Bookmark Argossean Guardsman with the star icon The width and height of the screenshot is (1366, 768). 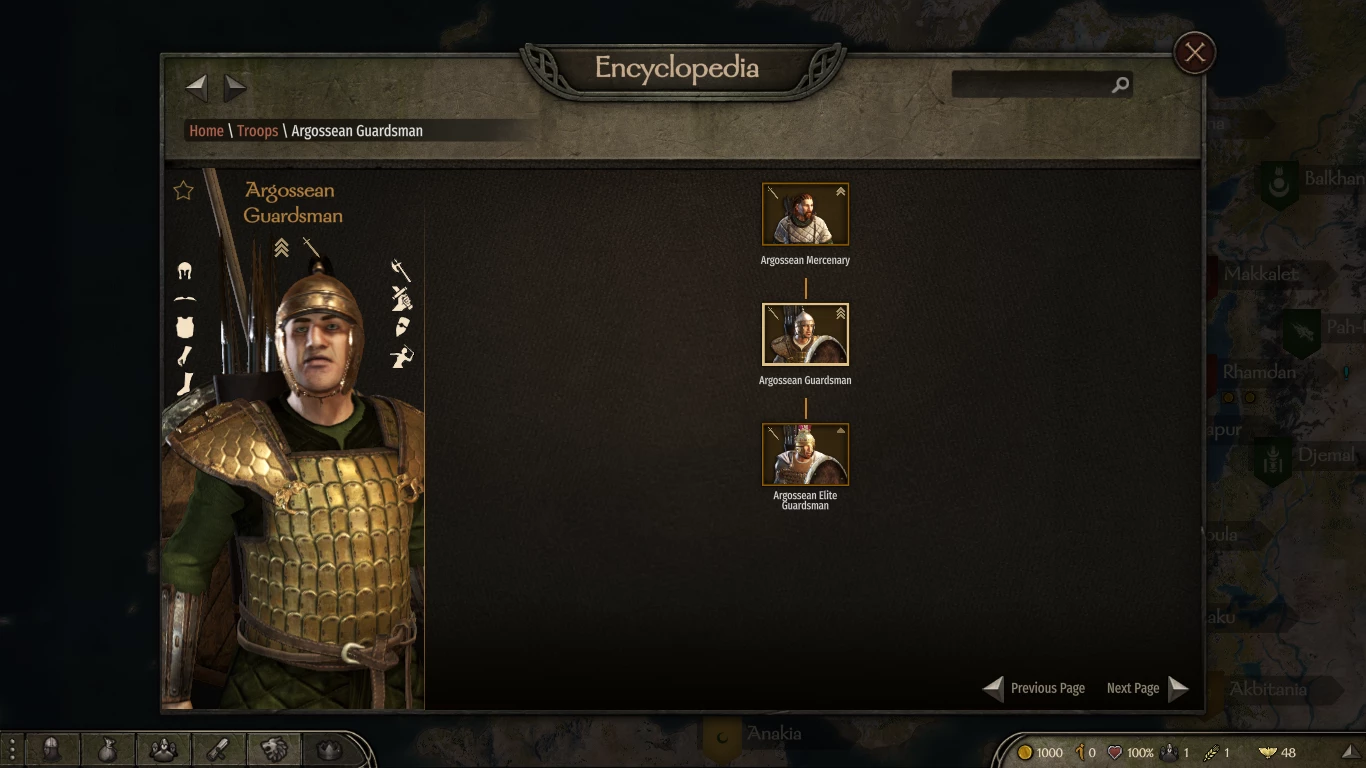[183, 190]
